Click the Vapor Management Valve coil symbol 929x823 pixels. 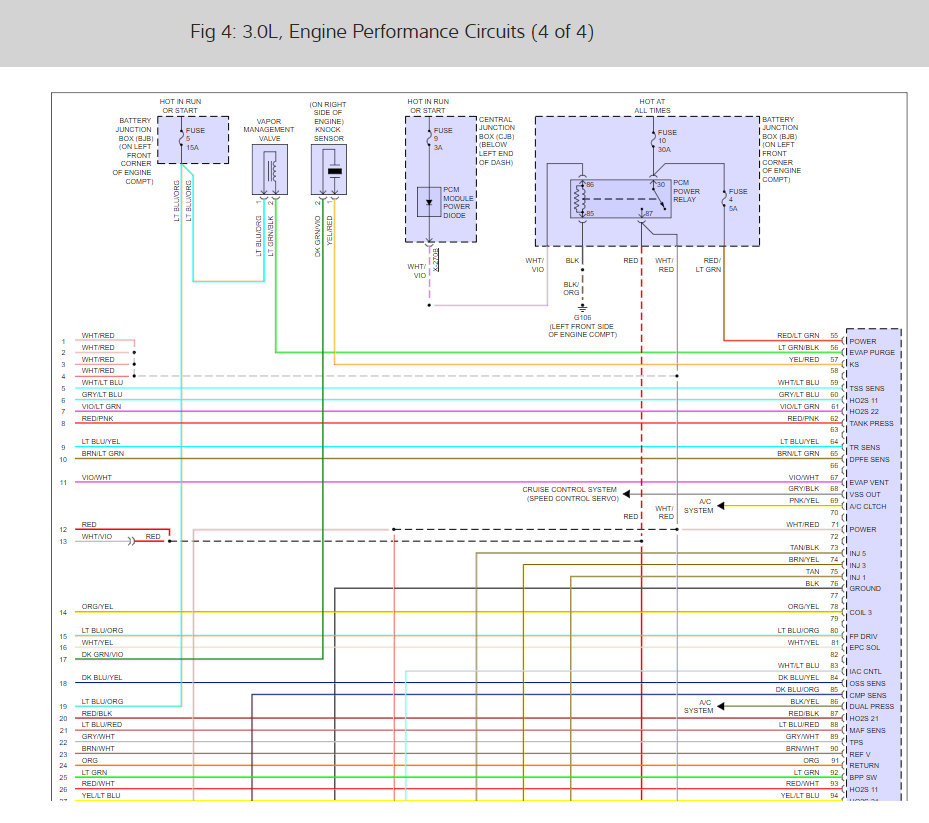tap(269, 170)
